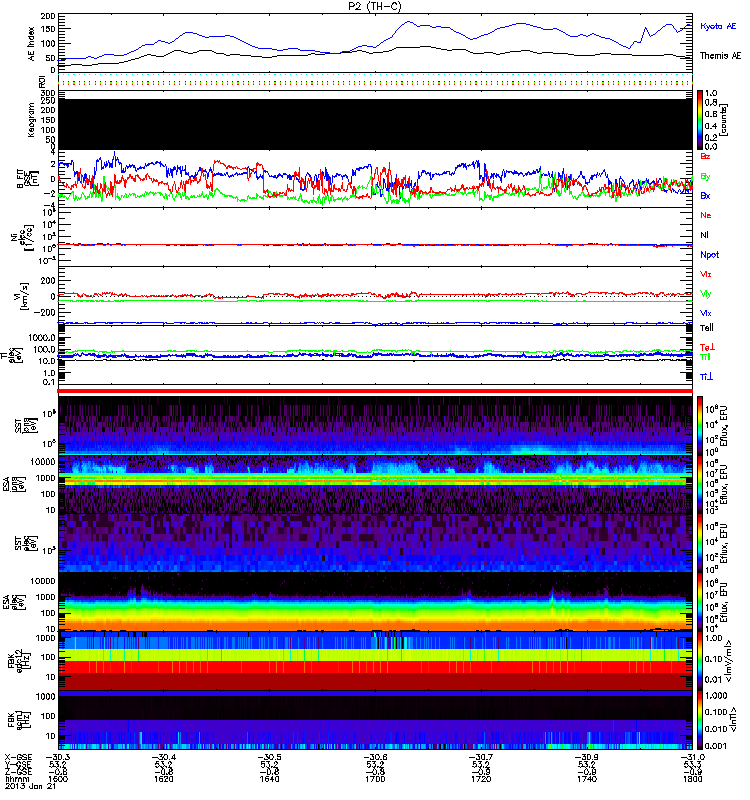750x800 pixels.
Task: Select the Themis AE legend label
Action: click(720, 56)
